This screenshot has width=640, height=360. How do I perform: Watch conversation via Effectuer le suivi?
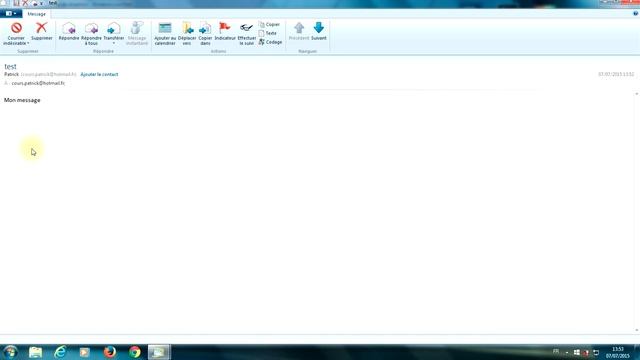tap(247, 33)
